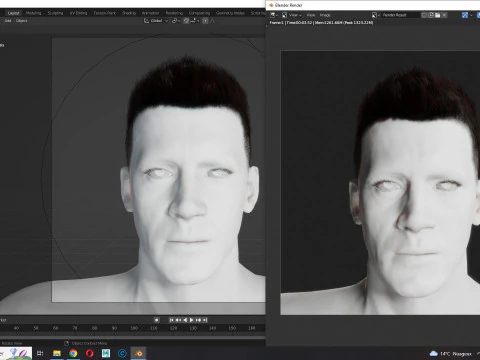Switch to UV Editing workspace
This screenshot has width=480, height=360.
(x=78, y=13)
